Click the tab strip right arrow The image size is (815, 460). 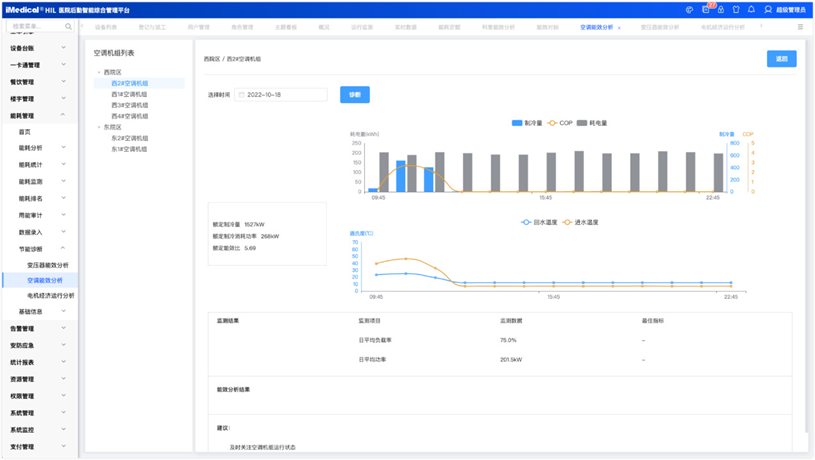(761, 26)
